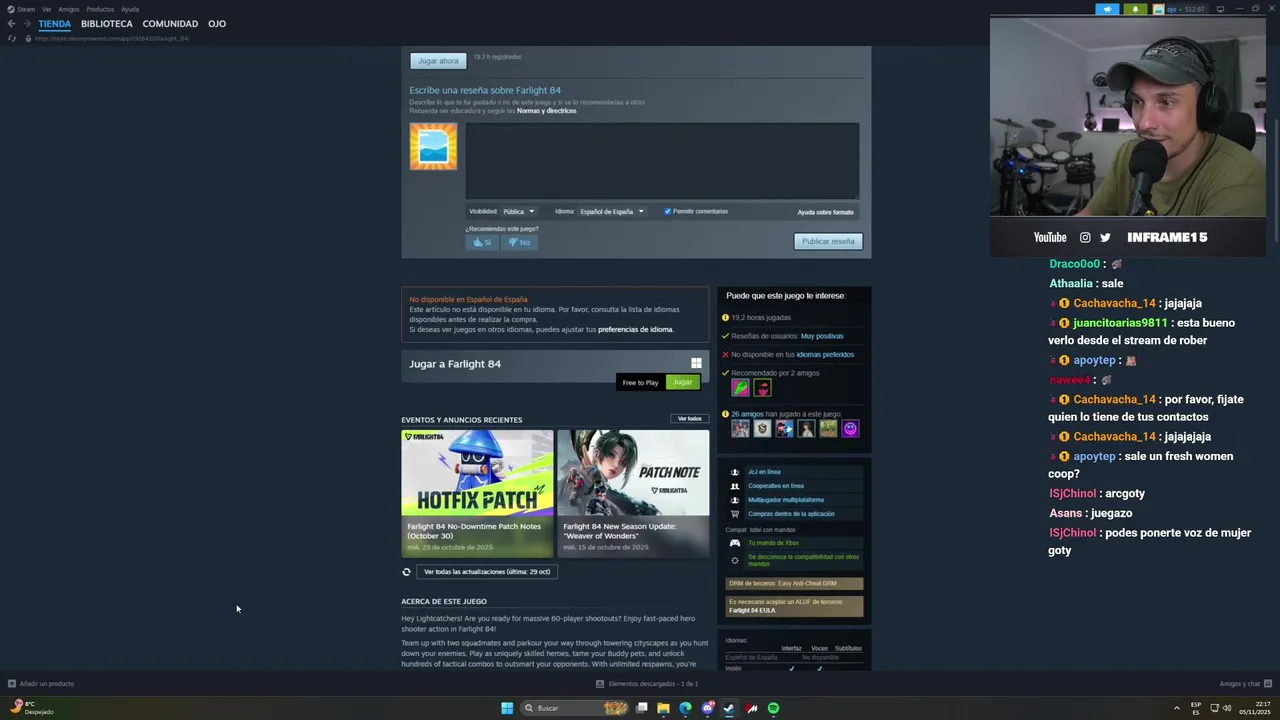Open the preferencias de idioma link

pos(635,329)
